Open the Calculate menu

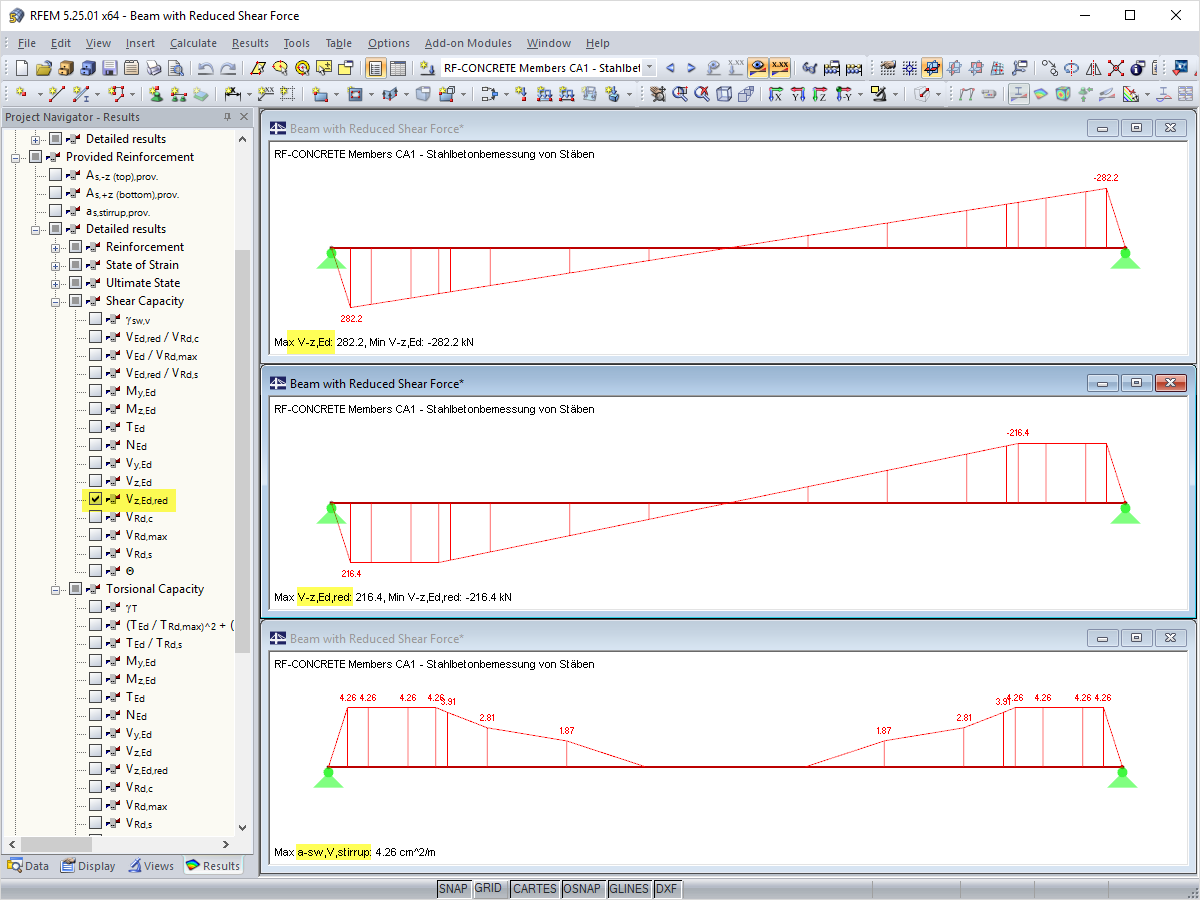tap(193, 43)
